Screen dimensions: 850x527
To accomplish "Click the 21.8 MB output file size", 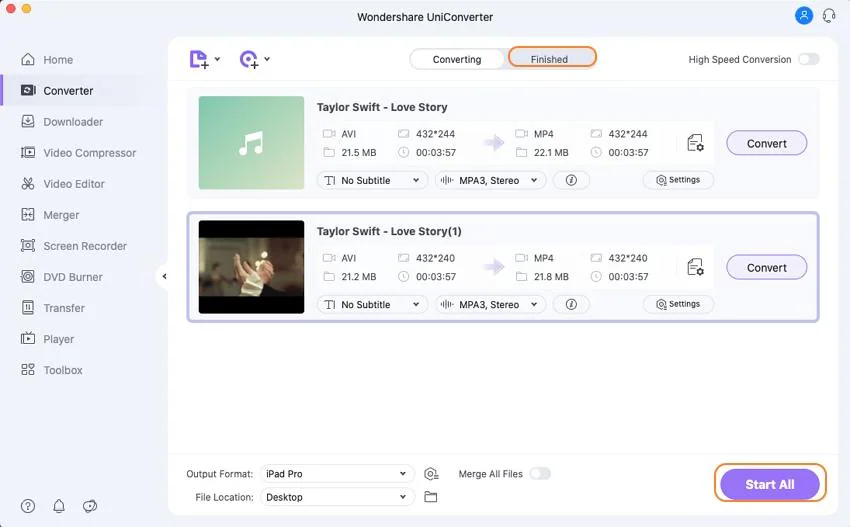I will [551, 277].
